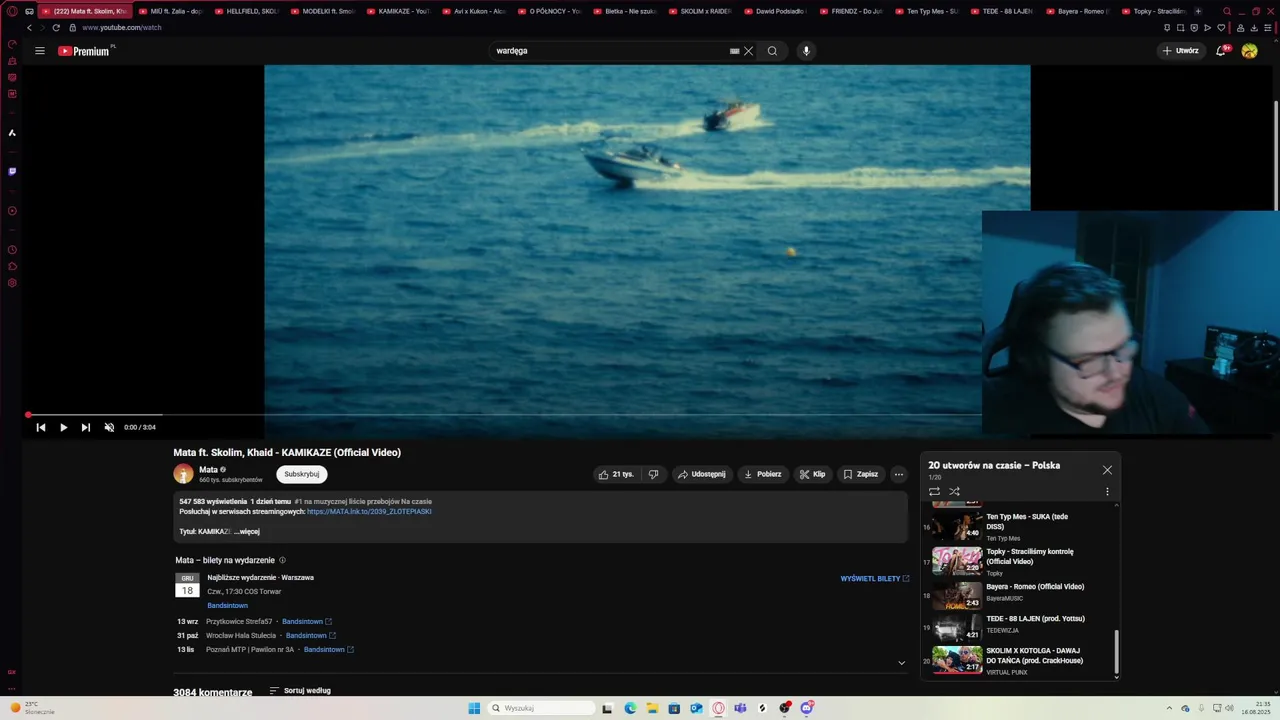Viewport: 1280px width, 720px height.
Task: Dislike the KAMIKAZE video
Action: (653, 474)
